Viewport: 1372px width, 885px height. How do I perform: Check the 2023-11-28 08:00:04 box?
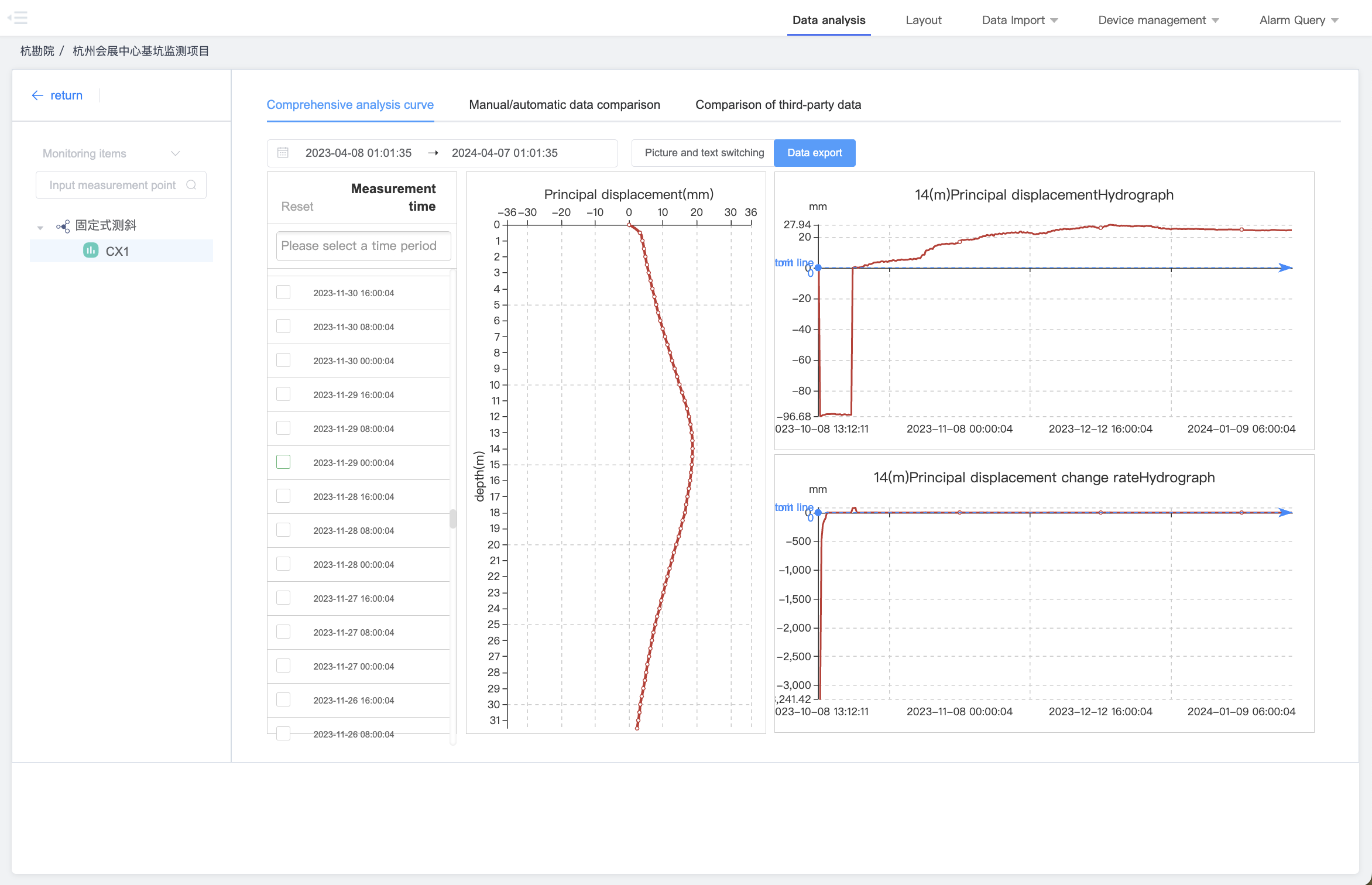tap(283, 530)
